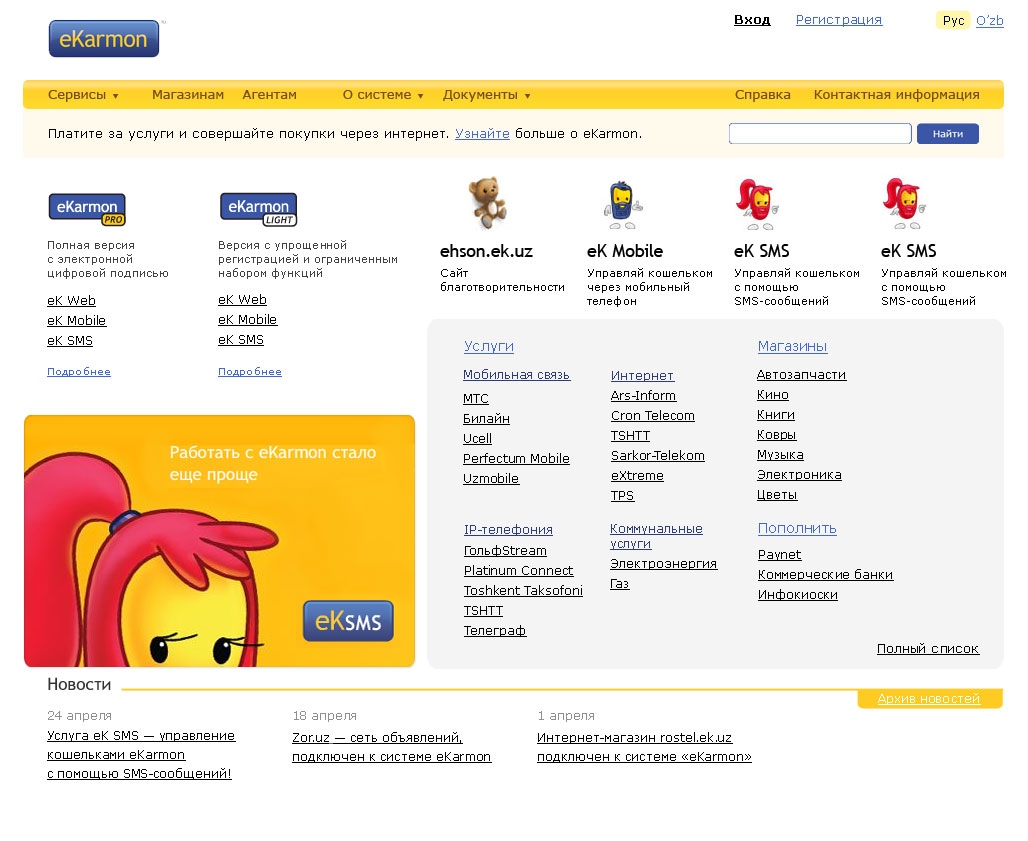Select the Paynet top-up option
This screenshot has width=1028, height=841.
[779, 555]
